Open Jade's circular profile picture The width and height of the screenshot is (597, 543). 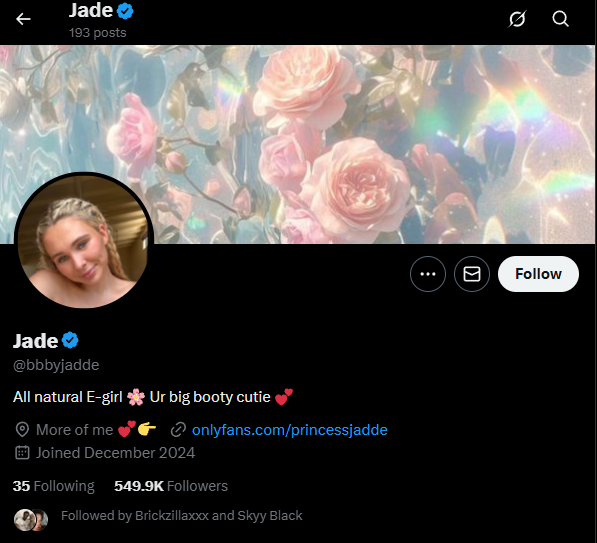[x=84, y=240]
